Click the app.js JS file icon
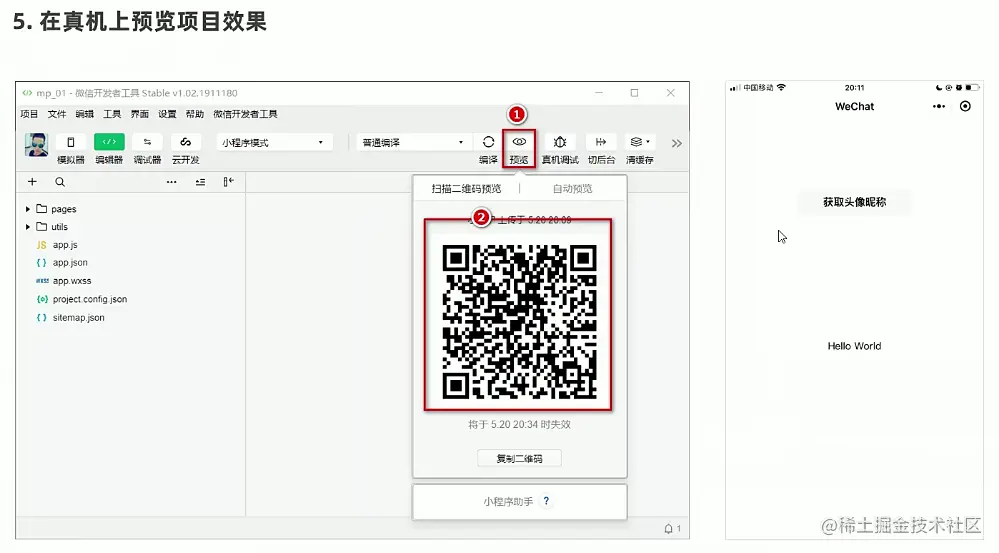 point(41,245)
